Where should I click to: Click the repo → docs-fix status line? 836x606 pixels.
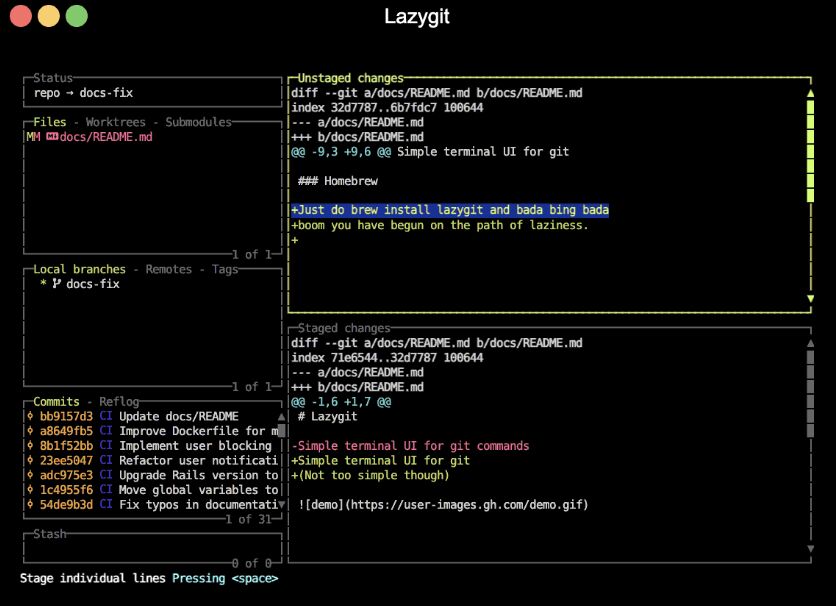point(83,93)
